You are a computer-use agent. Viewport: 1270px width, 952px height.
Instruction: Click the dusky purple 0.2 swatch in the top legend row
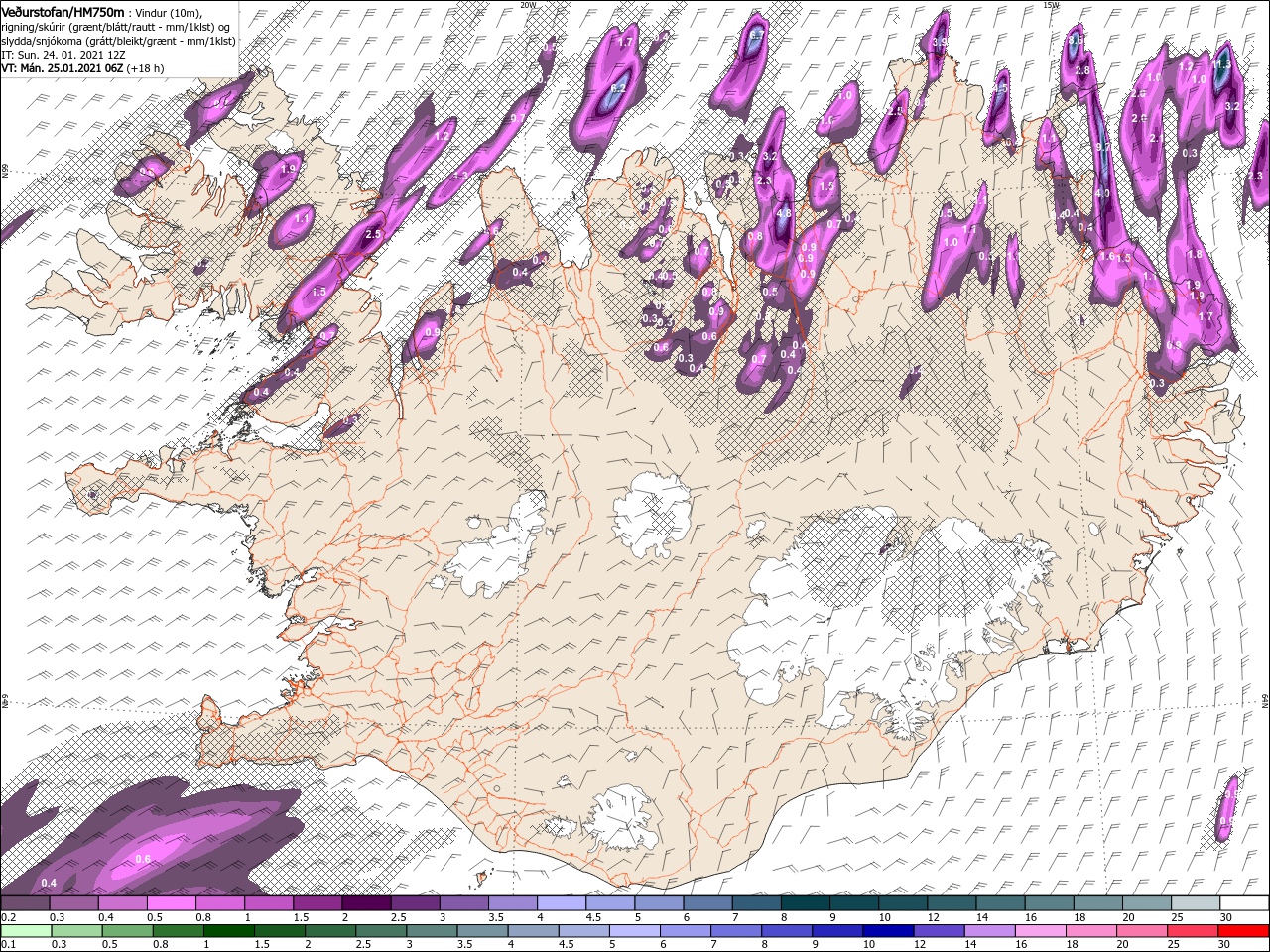click(26, 902)
